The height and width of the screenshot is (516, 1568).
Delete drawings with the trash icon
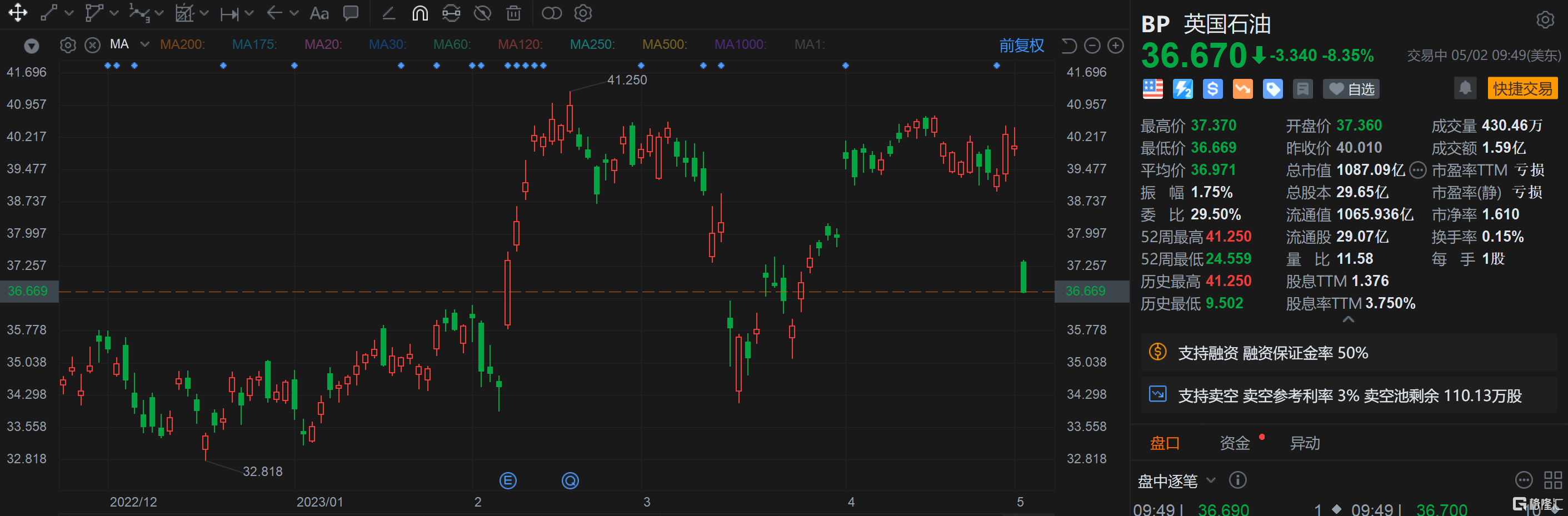click(514, 13)
